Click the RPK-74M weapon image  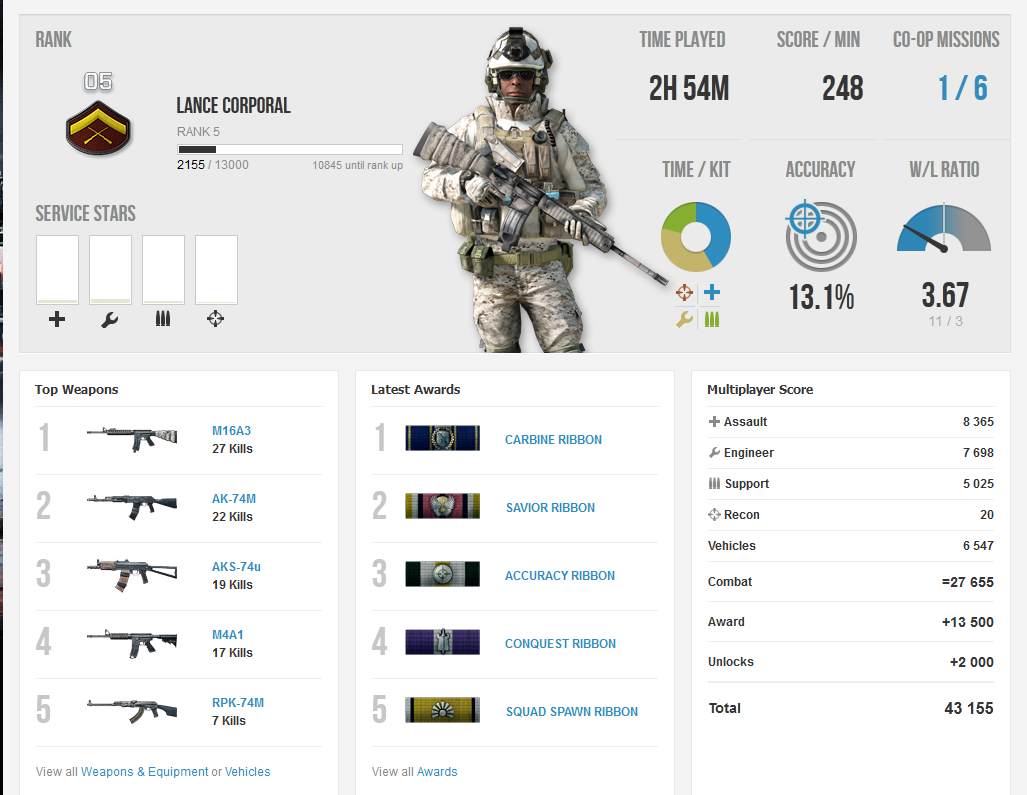[x=132, y=711]
